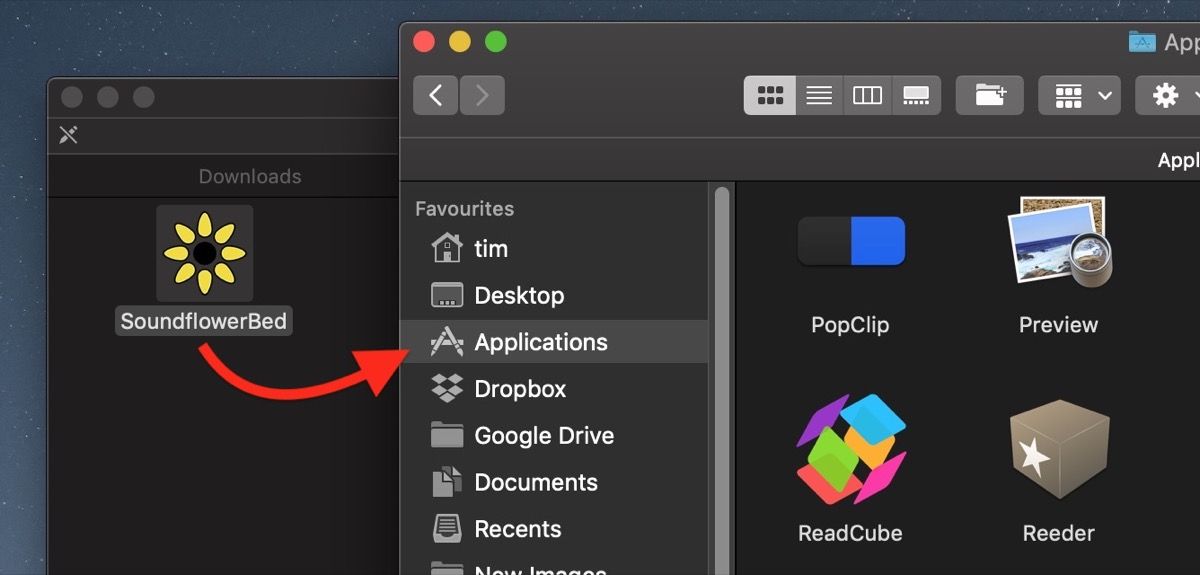Switch to icon view mode

click(770, 95)
